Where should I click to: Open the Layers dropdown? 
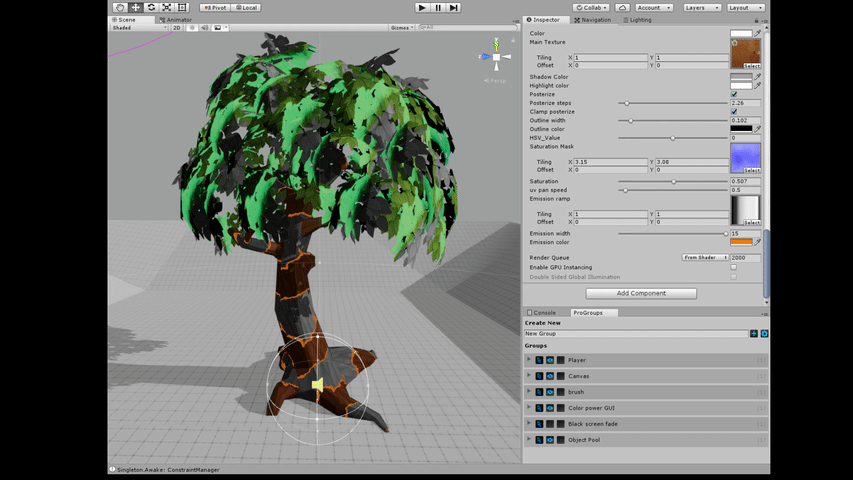pos(701,7)
